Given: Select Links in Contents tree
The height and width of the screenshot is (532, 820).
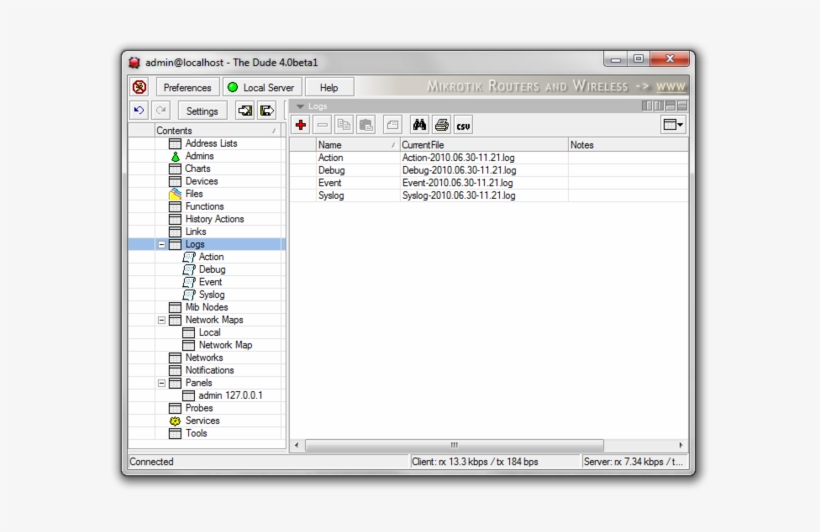Looking at the screenshot, I should [196, 231].
